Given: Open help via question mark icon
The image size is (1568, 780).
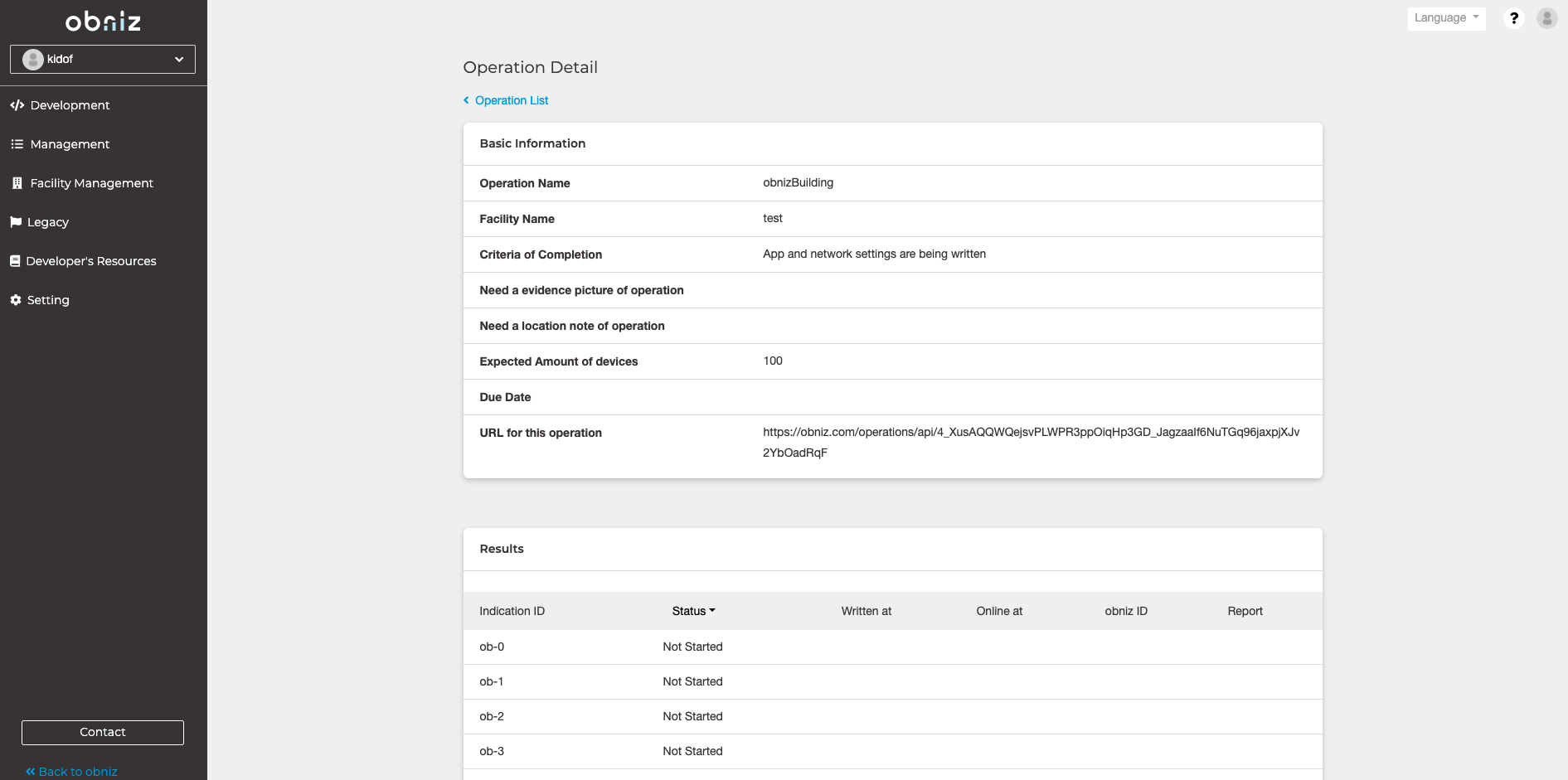Looking at the screenshot, I should (x=1513, y=18).
